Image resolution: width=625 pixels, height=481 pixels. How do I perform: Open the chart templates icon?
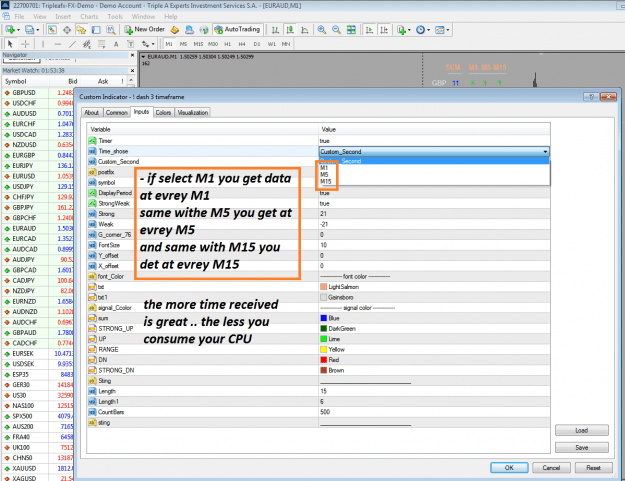[x=439, y=29]
